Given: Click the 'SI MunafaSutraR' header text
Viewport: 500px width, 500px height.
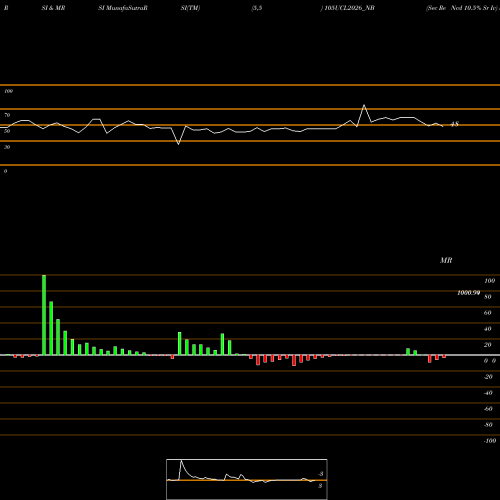Looking at the screenshot, I should coord(123,8).
